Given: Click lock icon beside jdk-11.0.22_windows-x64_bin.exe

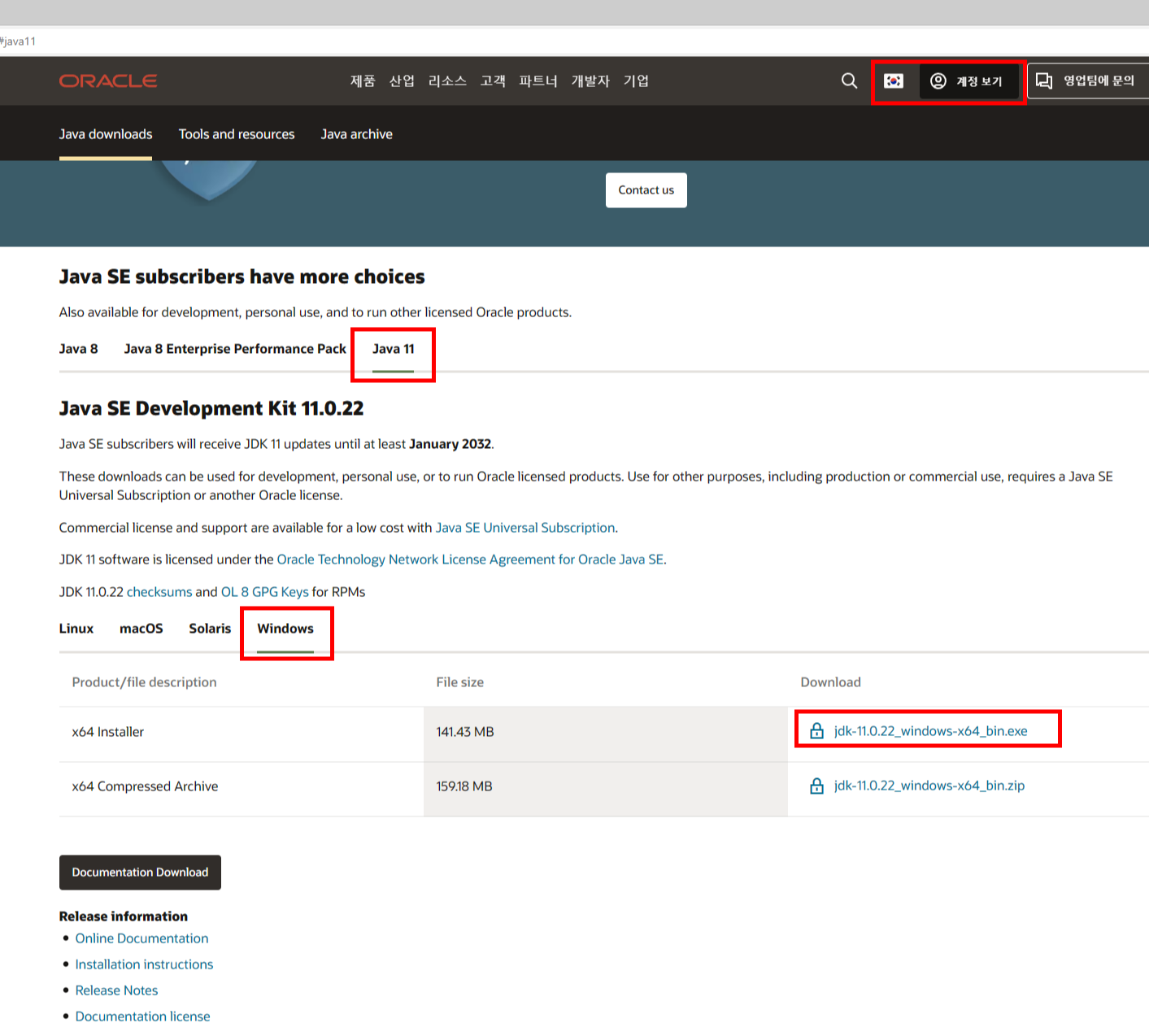Looking at the screenshot, I should point(817,731).
